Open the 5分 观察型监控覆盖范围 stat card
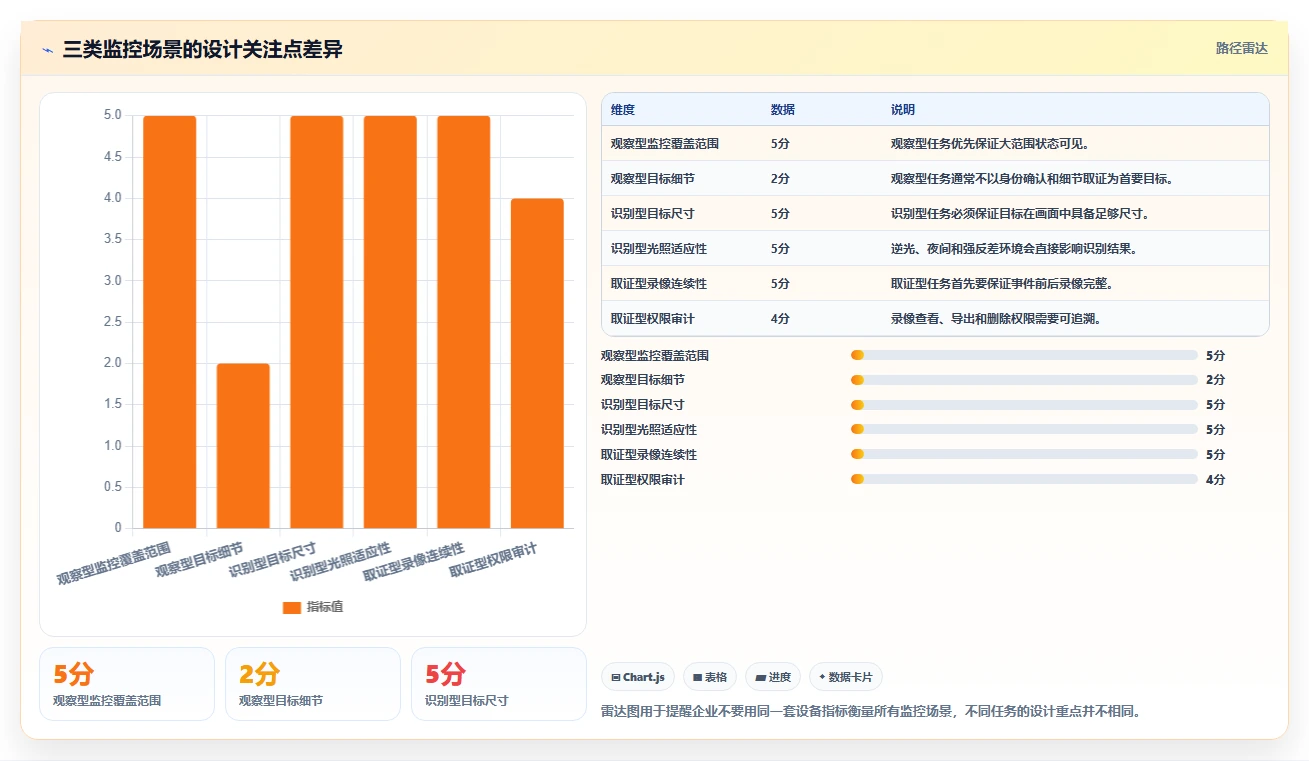 coord(127,684)
